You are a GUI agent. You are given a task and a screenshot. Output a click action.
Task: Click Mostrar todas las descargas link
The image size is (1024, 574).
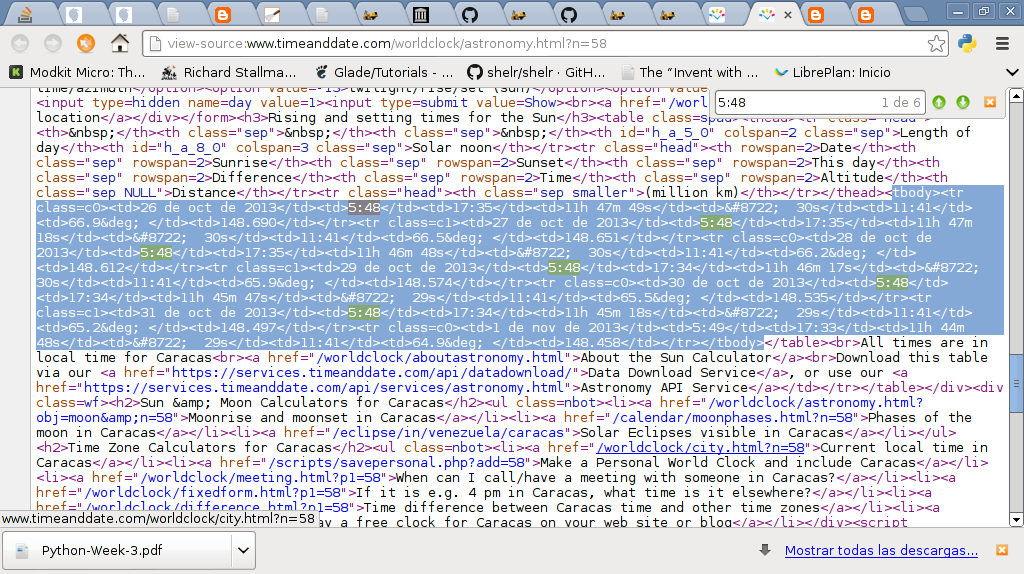[881, 550]
